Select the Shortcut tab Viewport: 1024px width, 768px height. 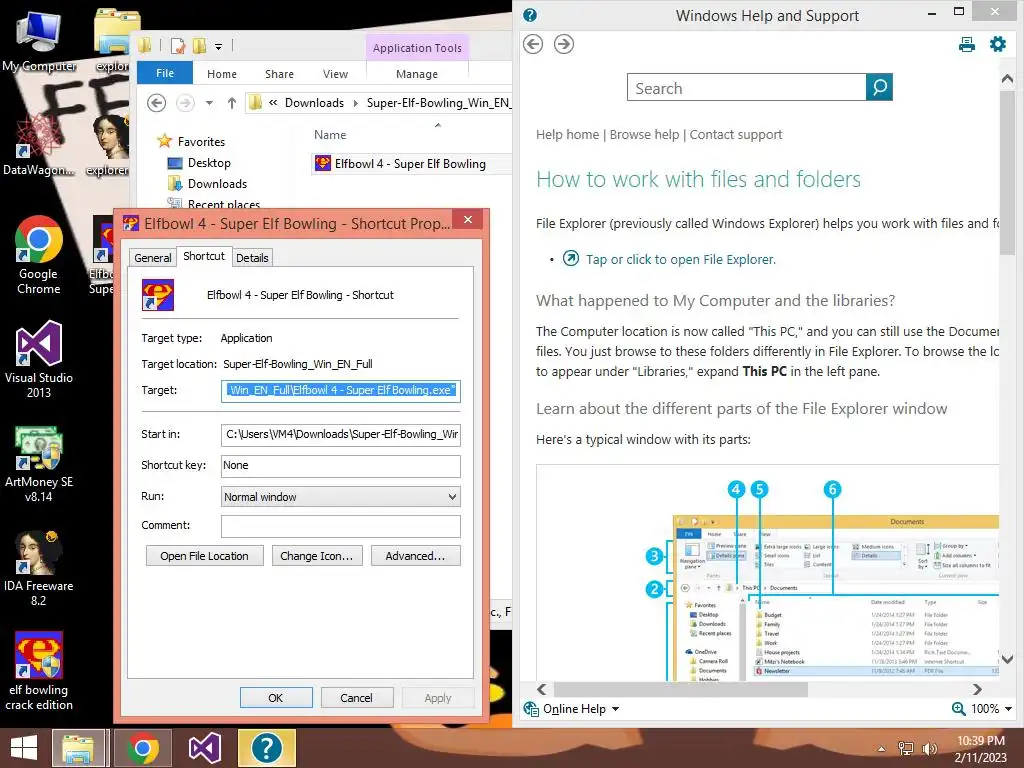[x=204, y=256]
